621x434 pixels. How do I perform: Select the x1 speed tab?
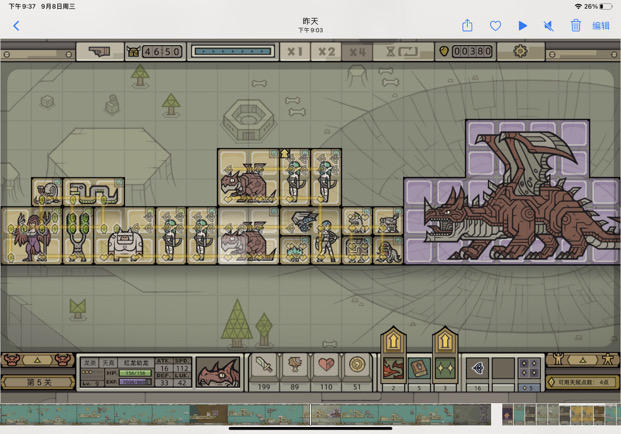(x=295, y=51)
